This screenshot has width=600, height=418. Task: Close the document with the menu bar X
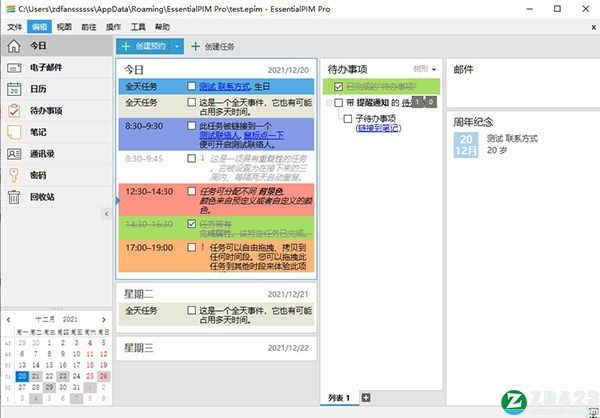coord(593,27)
